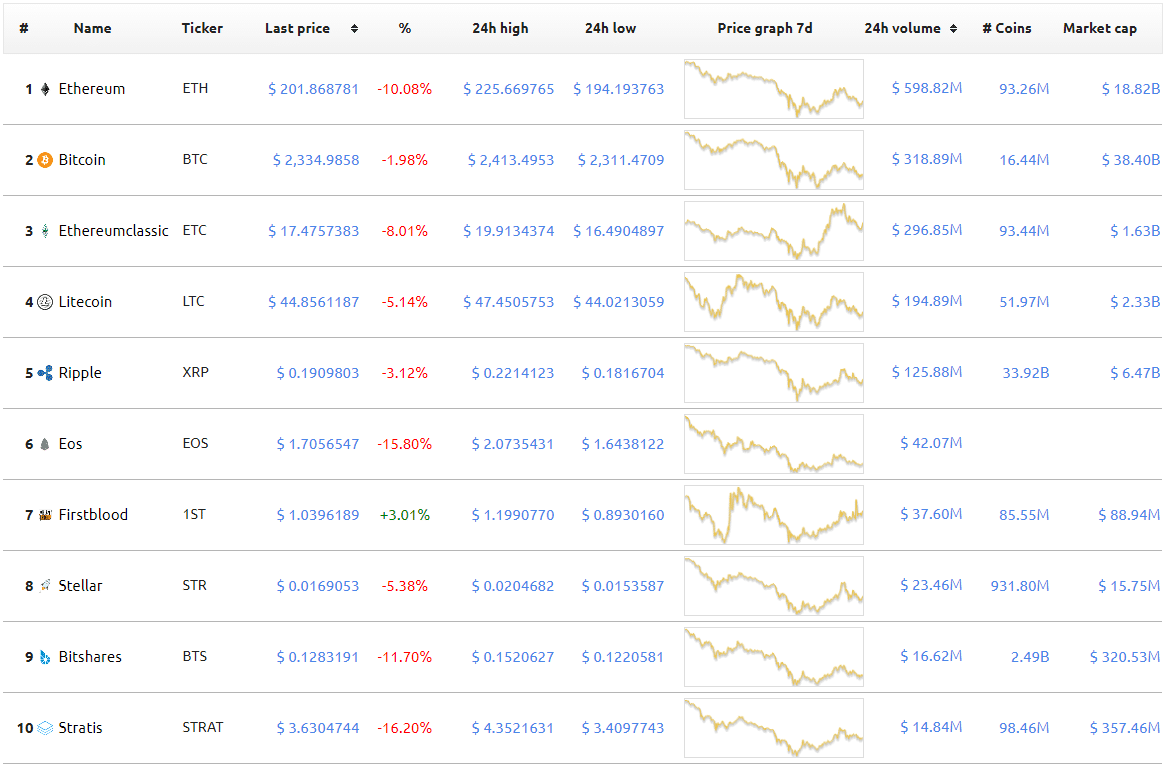Click the Stellar rocket icon
The height and width of the screenshot is (766, 1168).
click(x=45, y=586)
